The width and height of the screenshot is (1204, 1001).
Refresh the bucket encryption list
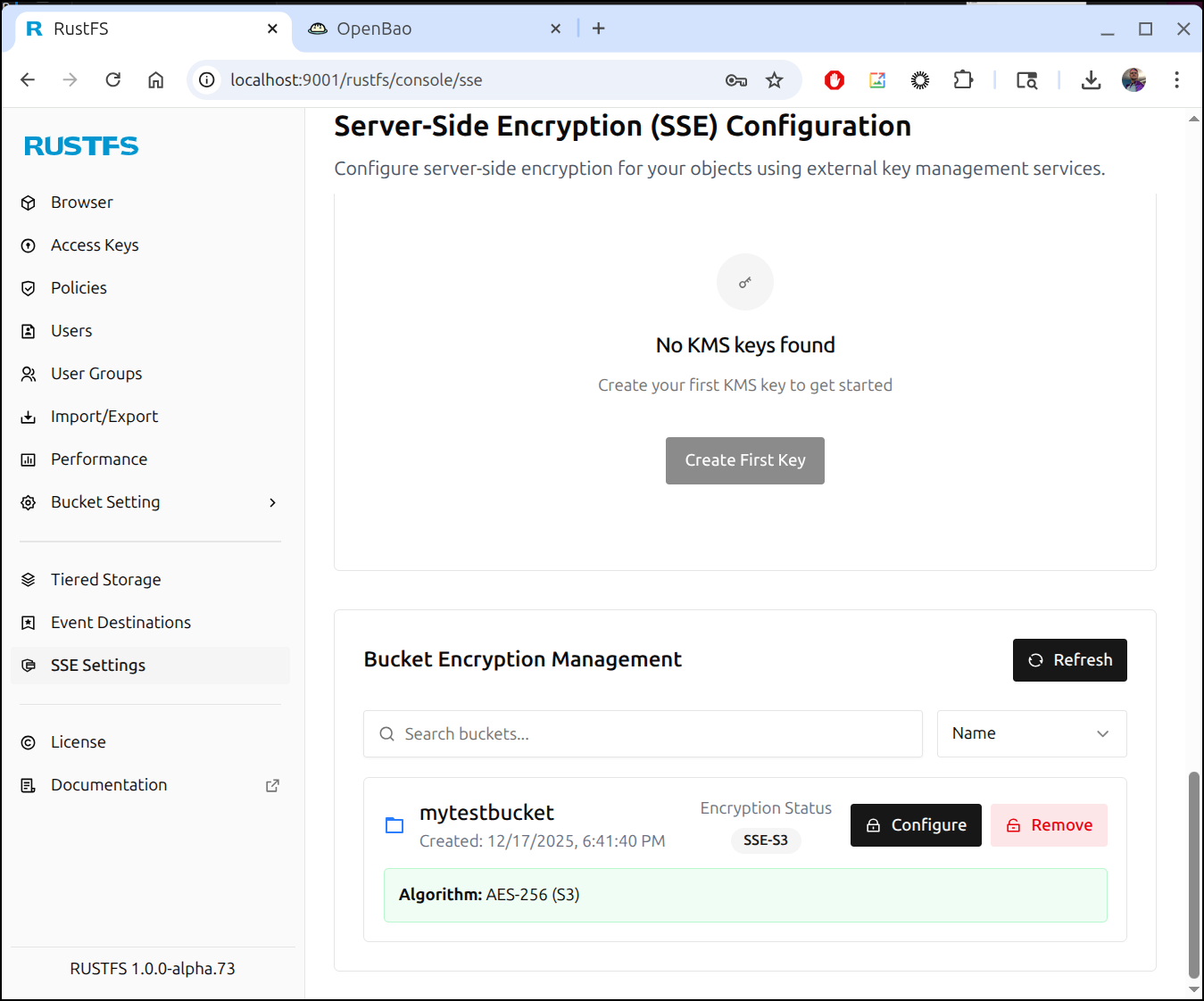pos(1069,660)
